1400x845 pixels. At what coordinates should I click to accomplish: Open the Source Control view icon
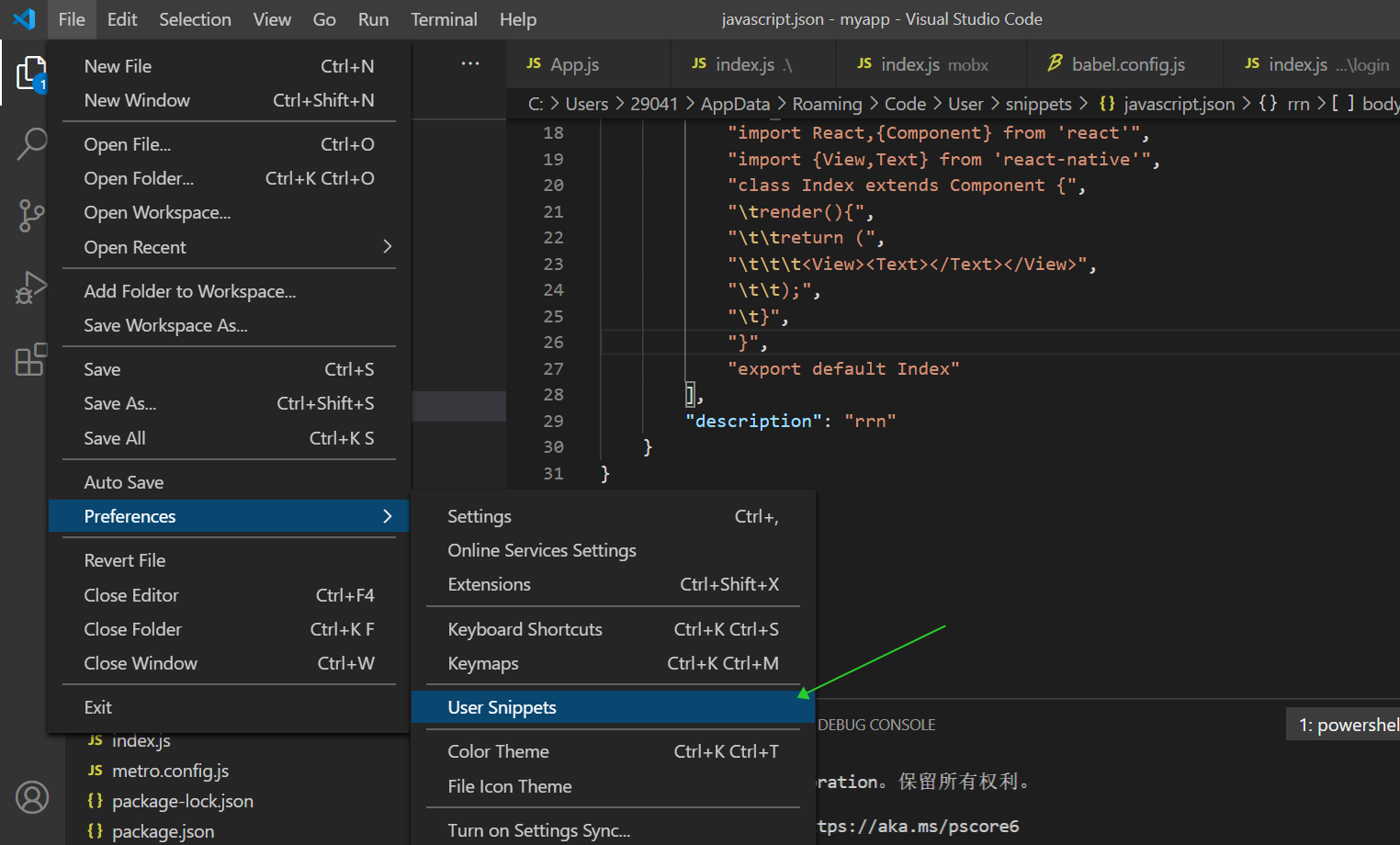(32, 216)
